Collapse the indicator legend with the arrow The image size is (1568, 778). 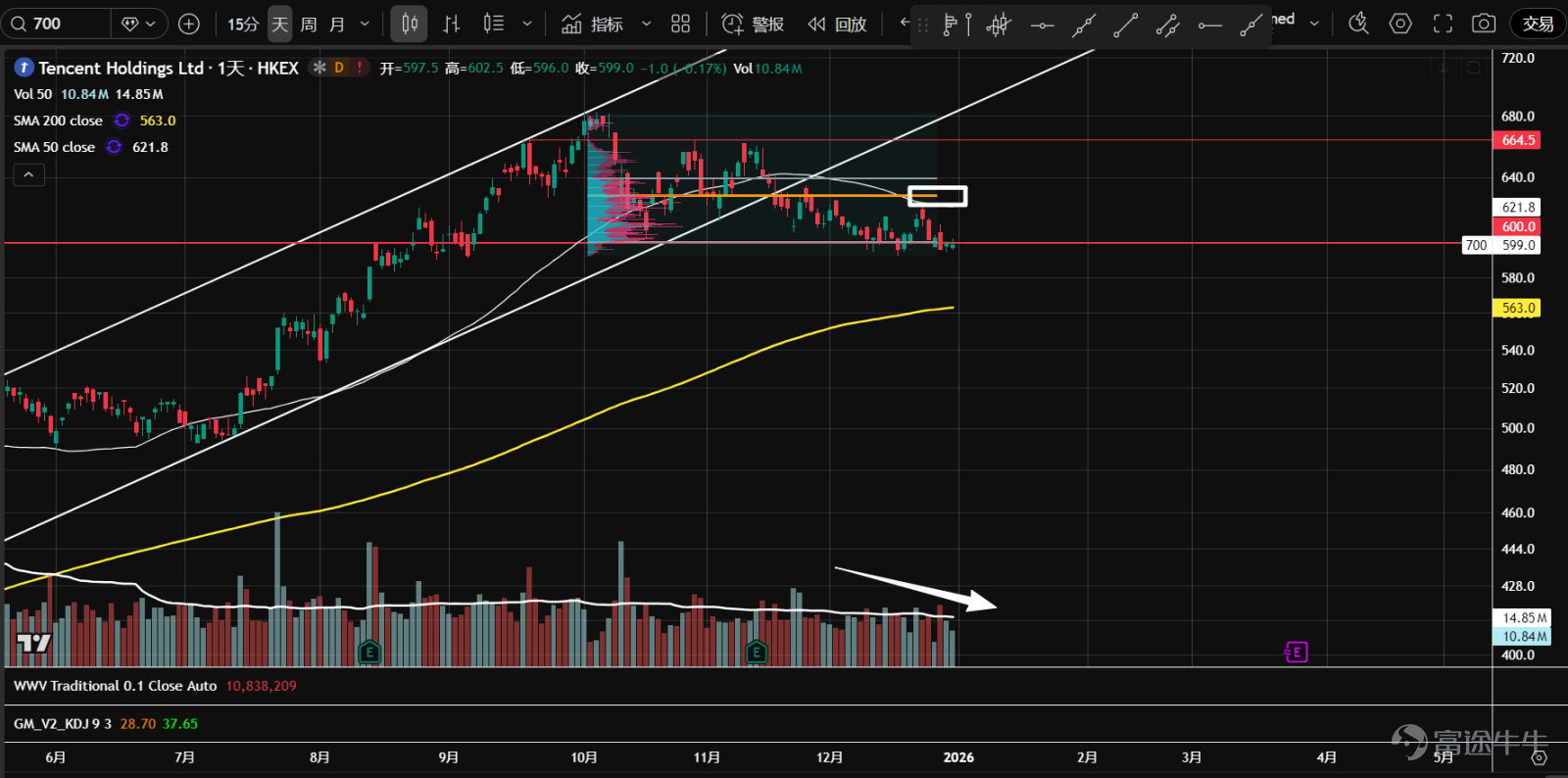tap(28, 174)
